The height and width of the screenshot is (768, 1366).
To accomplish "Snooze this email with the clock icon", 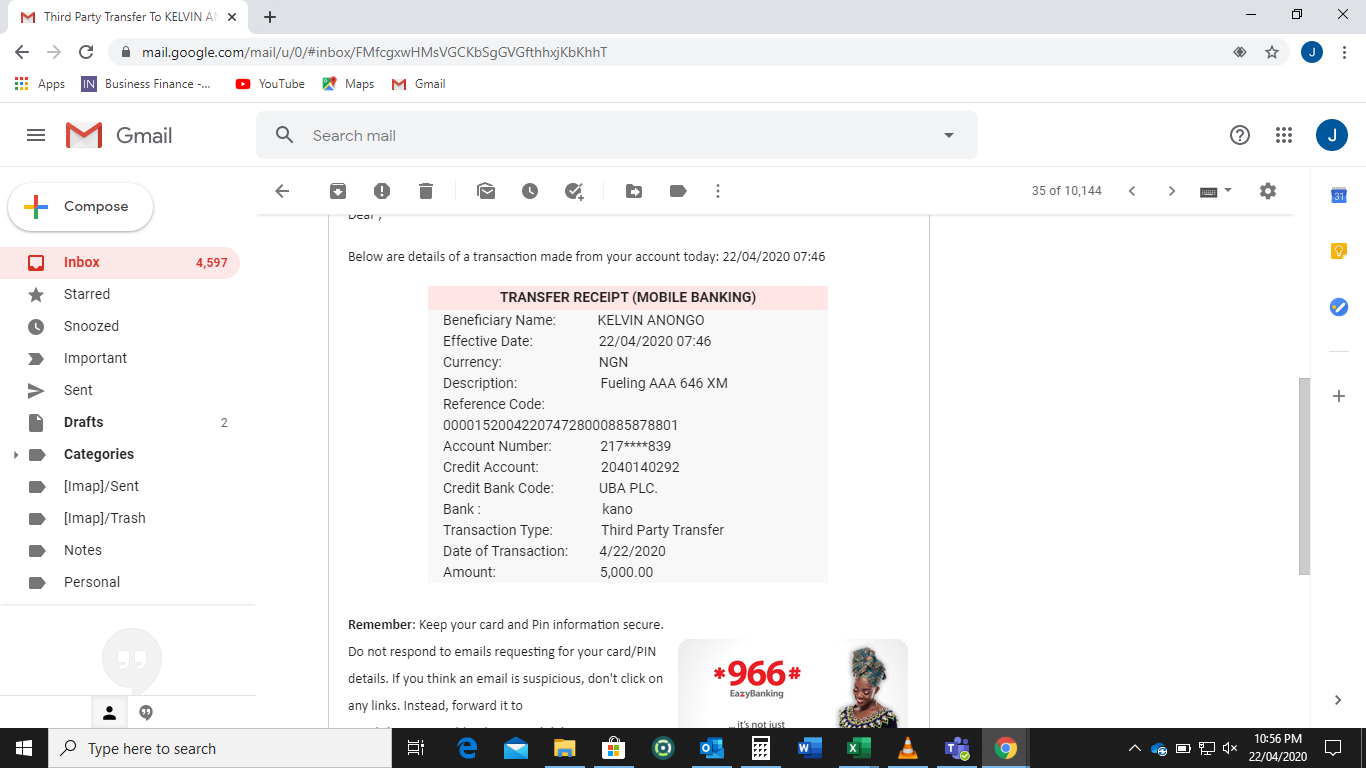I will 530,191.
